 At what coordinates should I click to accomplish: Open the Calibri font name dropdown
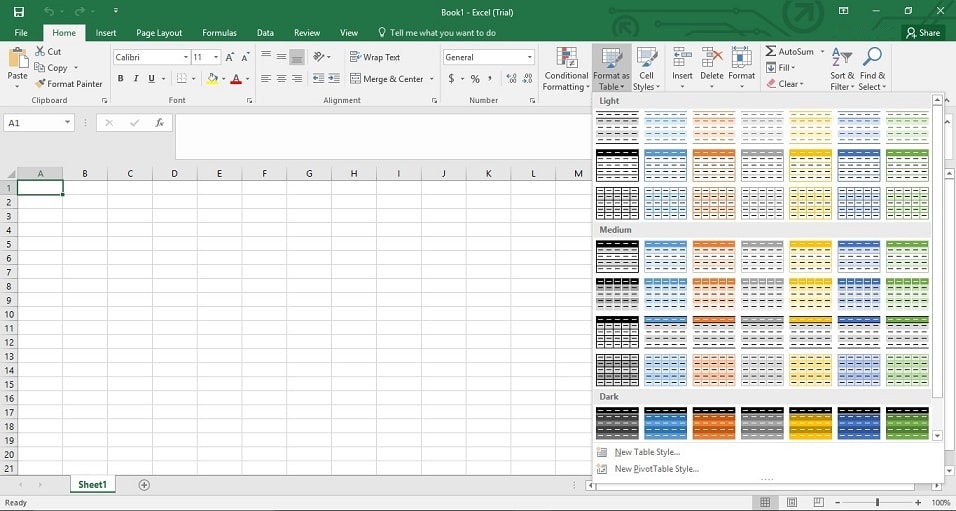pyautogui.click(x=185, y=57)
